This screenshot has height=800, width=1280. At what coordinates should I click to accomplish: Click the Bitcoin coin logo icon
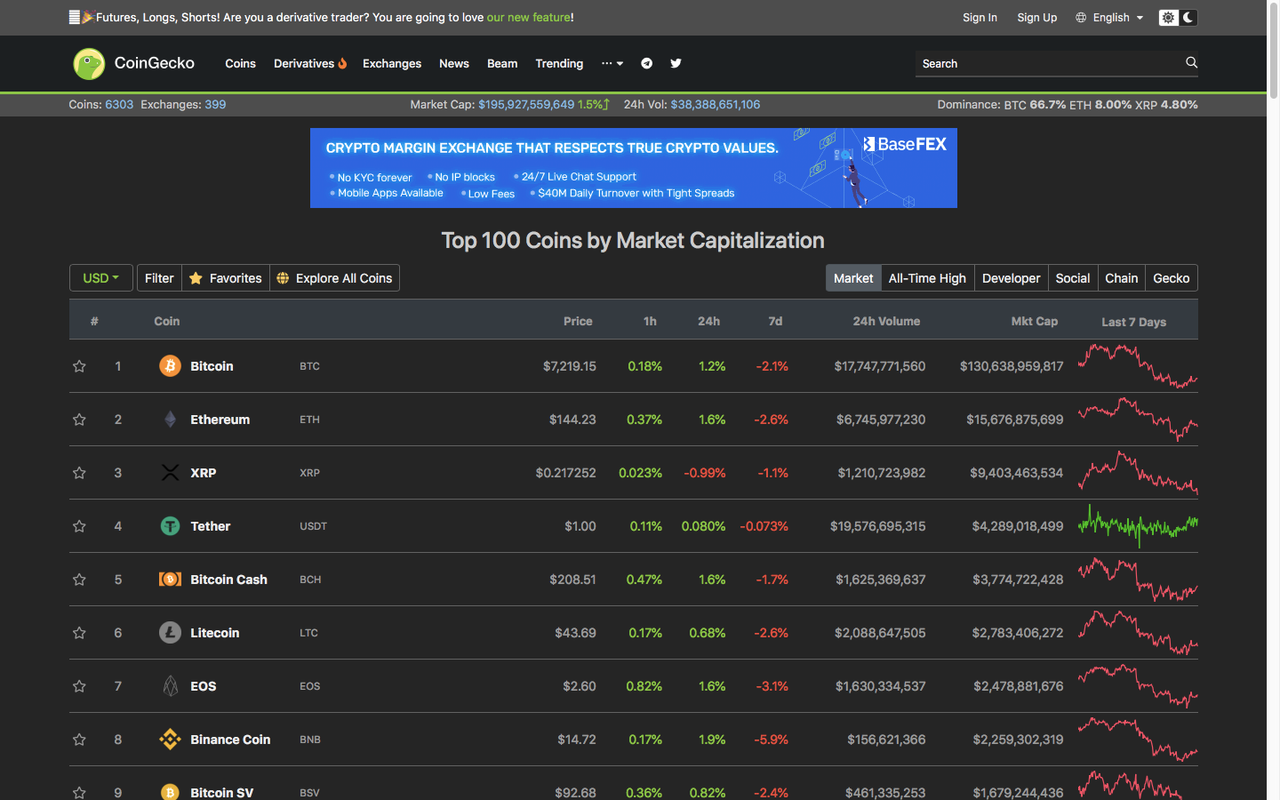170,366
